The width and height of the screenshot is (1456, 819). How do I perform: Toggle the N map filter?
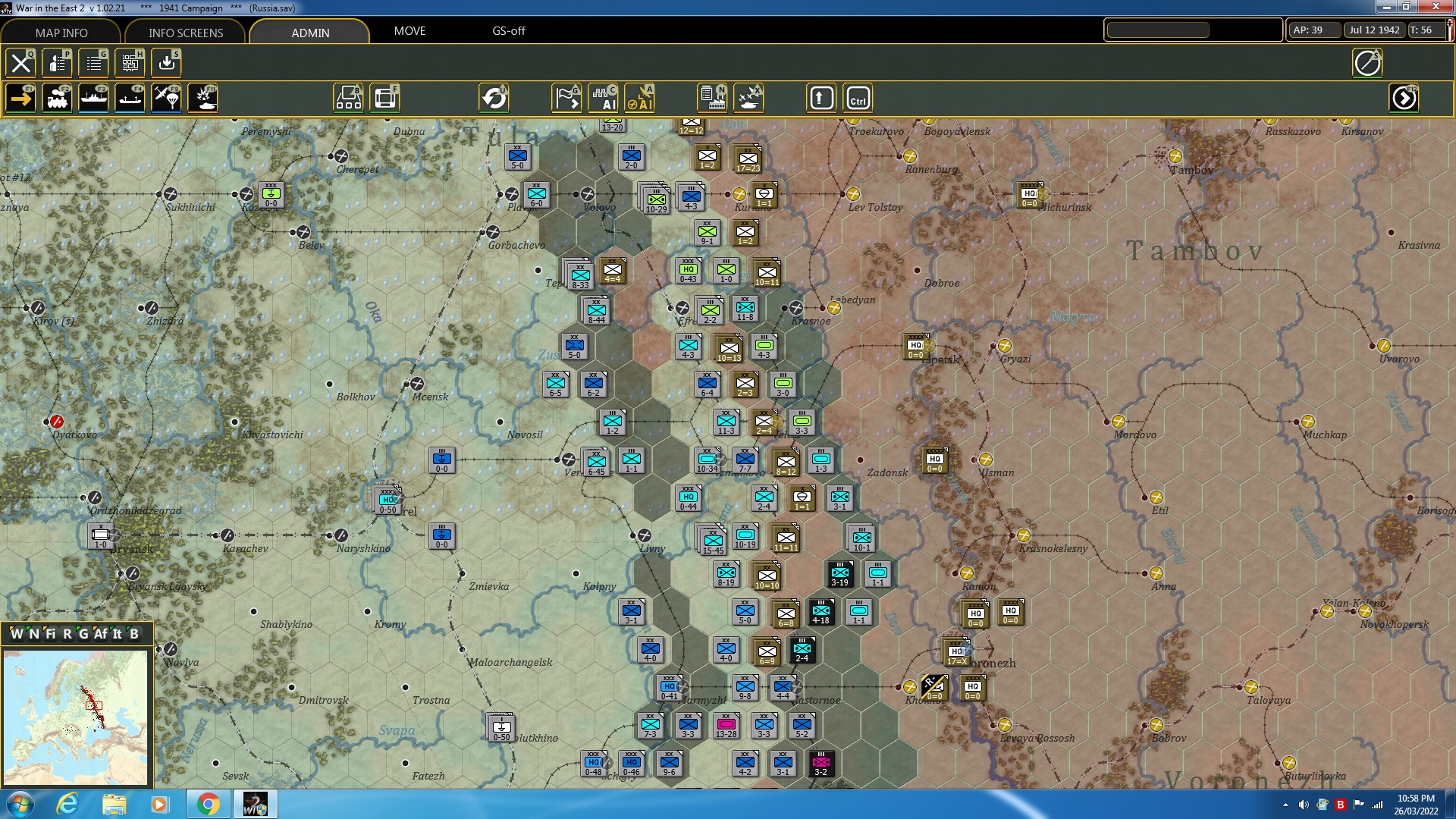pyautogui.click(x=33, y=634)
